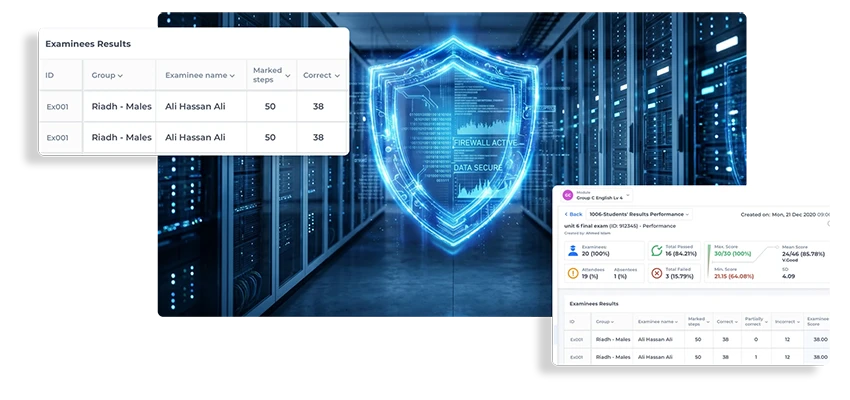Sort by Marked steps in the performance report table

[x=698, y=322]
